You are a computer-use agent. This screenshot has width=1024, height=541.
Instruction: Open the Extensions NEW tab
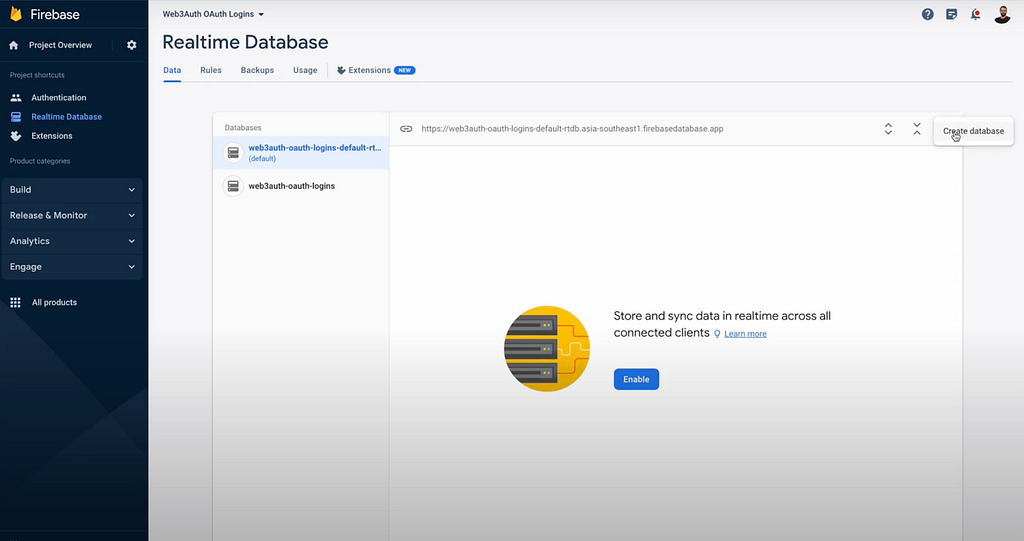point(376,70)
